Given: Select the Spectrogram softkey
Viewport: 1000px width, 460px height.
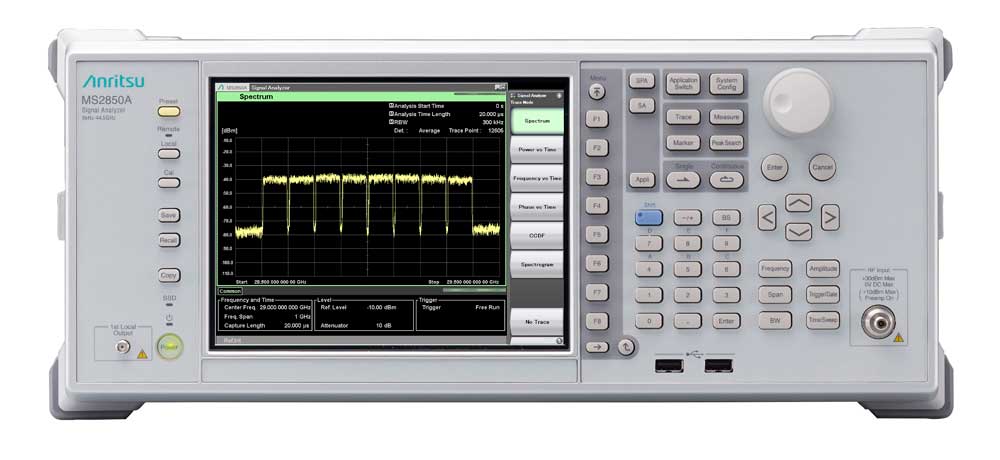Looking at the screenshot, I should [537, 264].
